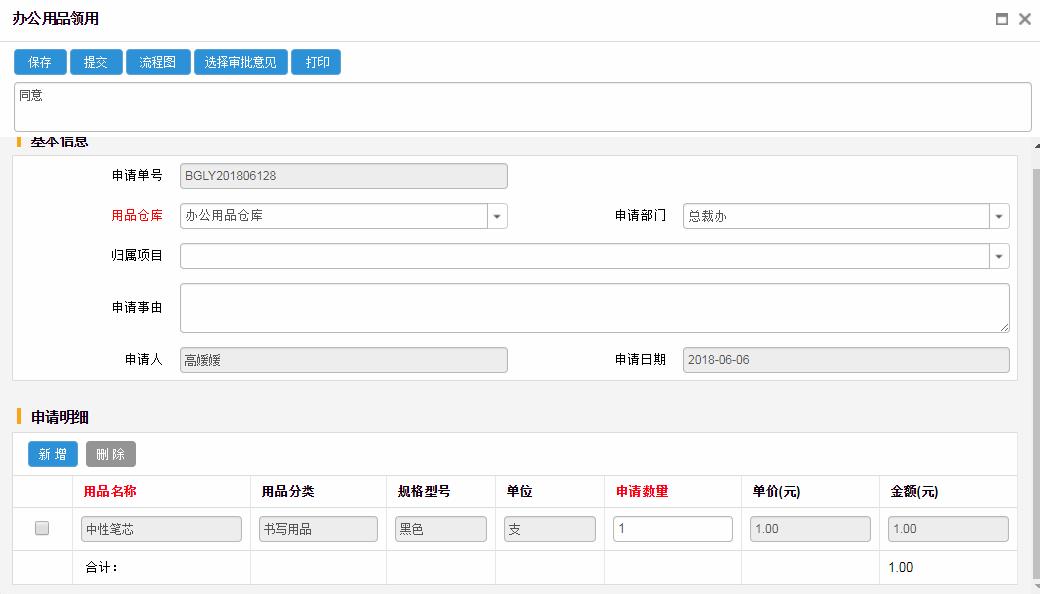Submit the form with 提交 button
The height and width of the screenshot is (594, 1040).
96,62
